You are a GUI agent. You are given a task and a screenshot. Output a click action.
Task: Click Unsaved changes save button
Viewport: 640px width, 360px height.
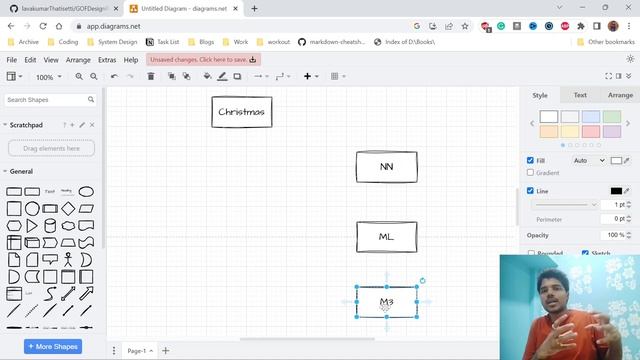203,60
